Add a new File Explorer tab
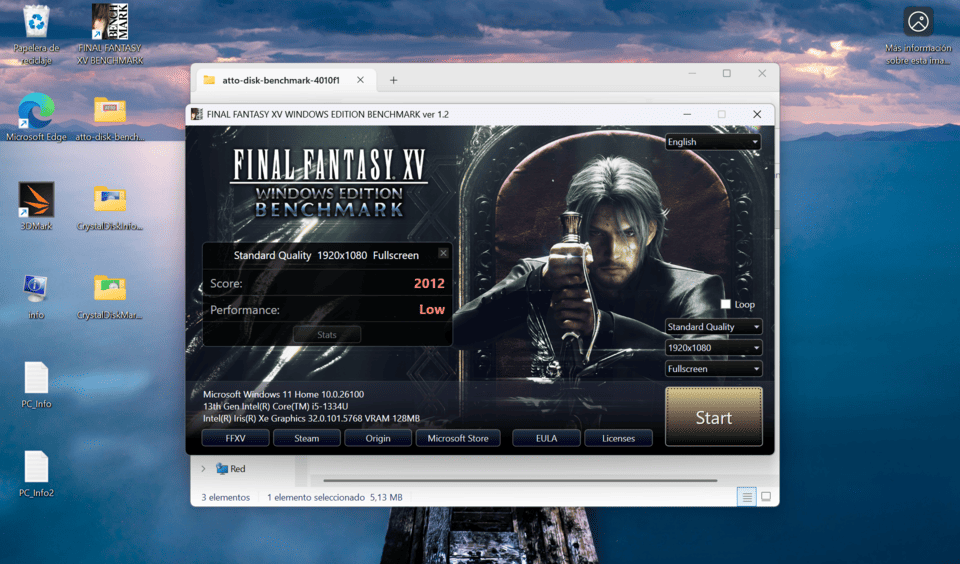 tap(393, 80)
